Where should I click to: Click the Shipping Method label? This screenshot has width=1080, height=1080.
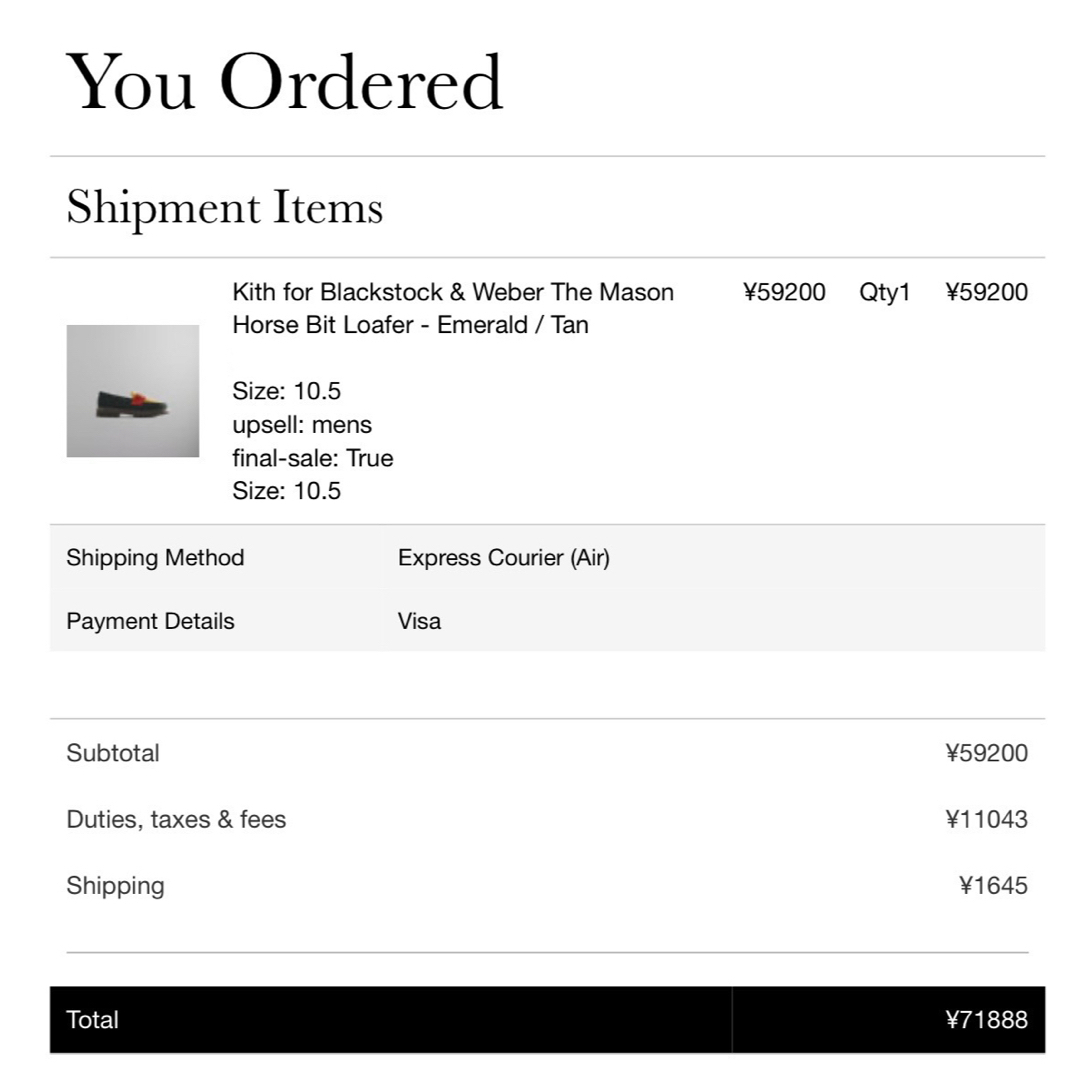coord(155,558)
